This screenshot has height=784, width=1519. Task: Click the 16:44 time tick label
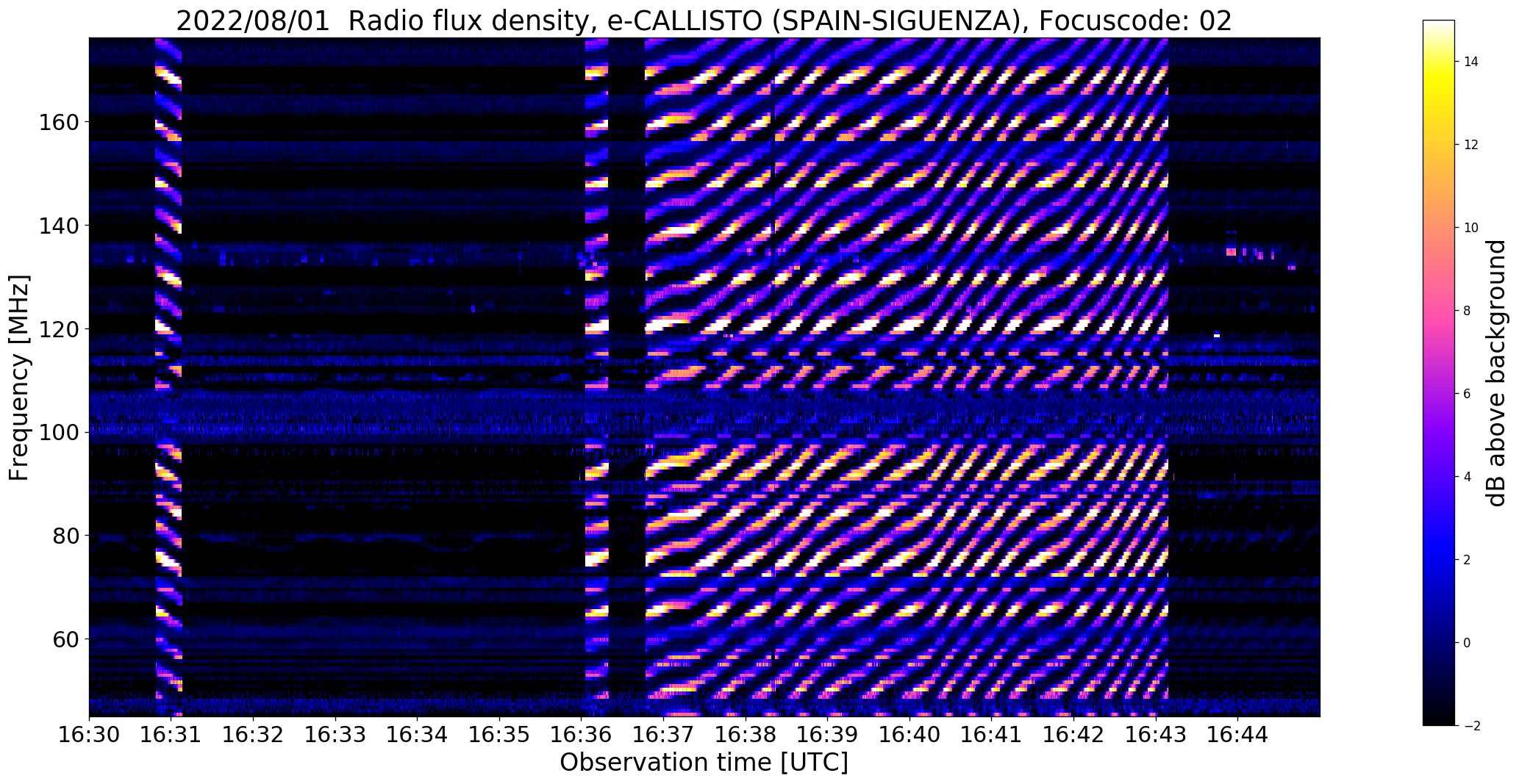tap(1238, 735)
